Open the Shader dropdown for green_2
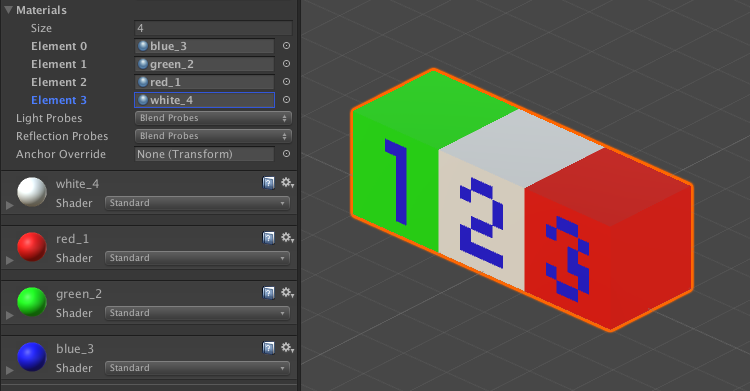This screenshot has width=750, height=391. tap(198, 313)
